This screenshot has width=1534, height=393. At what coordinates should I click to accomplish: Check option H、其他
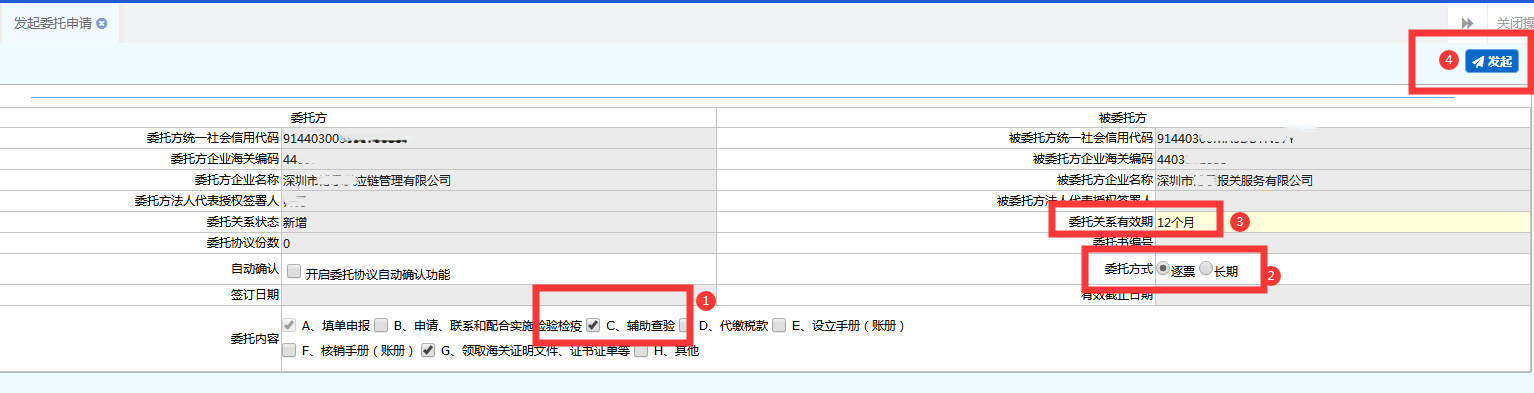[x=641, y=350]
